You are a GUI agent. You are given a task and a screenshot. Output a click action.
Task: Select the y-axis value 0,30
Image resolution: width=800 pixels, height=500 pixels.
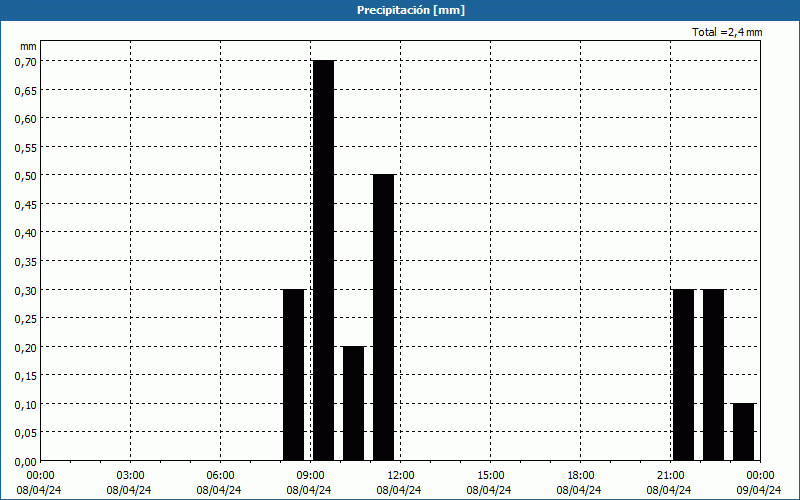26,290
